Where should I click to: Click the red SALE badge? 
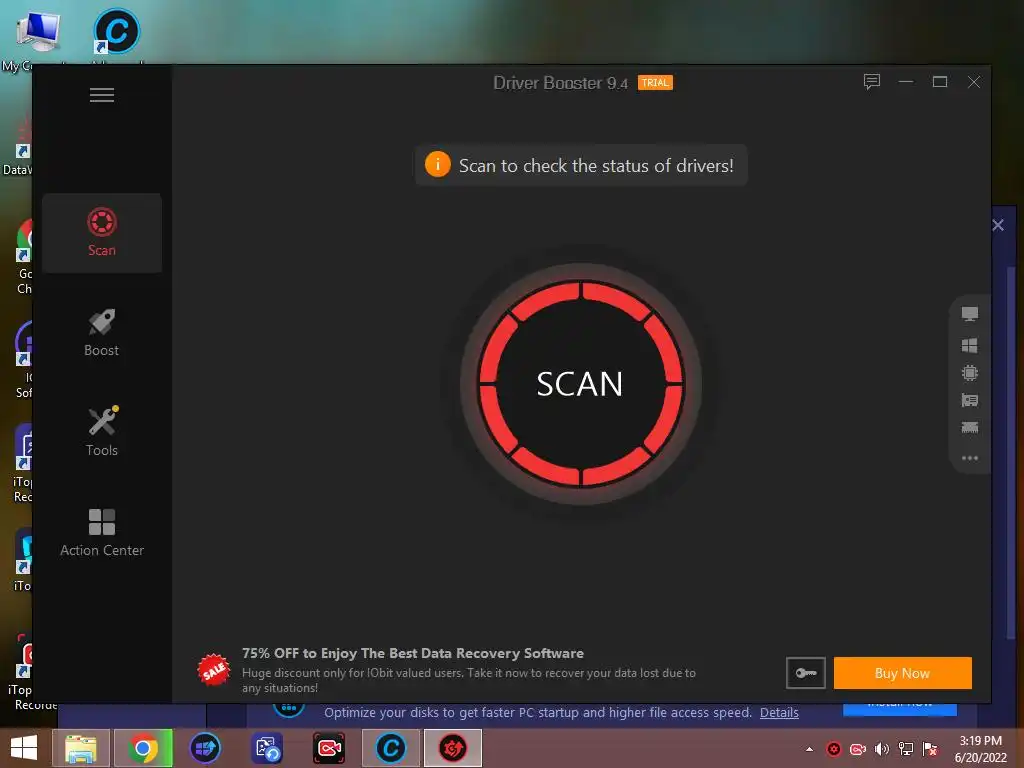[214, 670]
